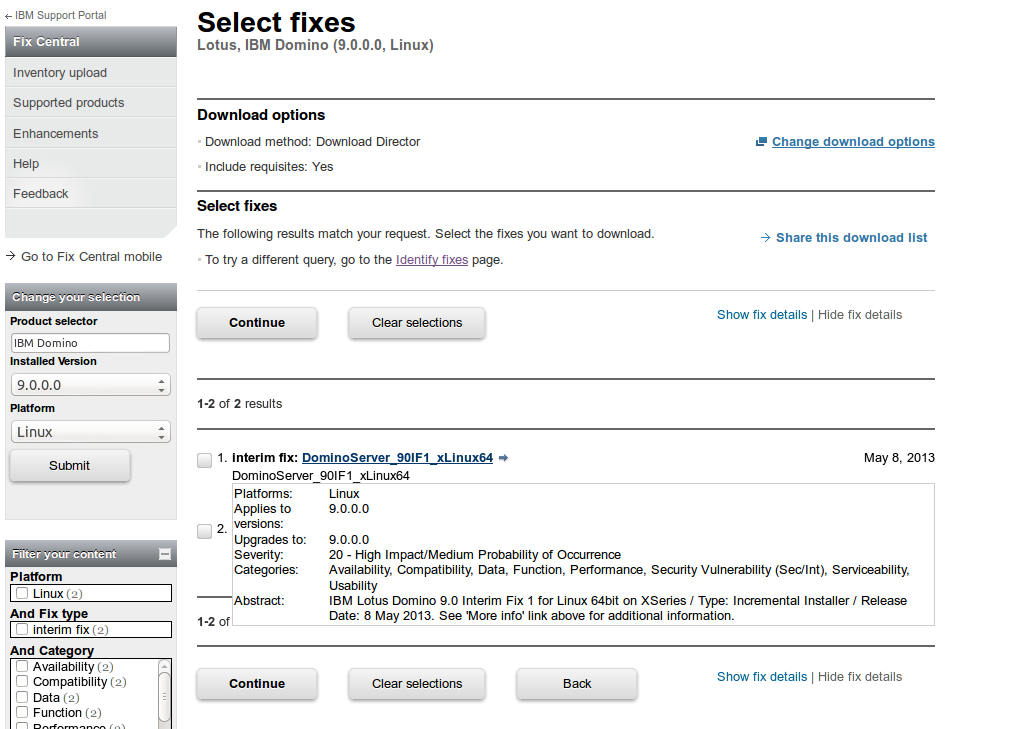Click the top Clear selections button

(x=417, y=322)
